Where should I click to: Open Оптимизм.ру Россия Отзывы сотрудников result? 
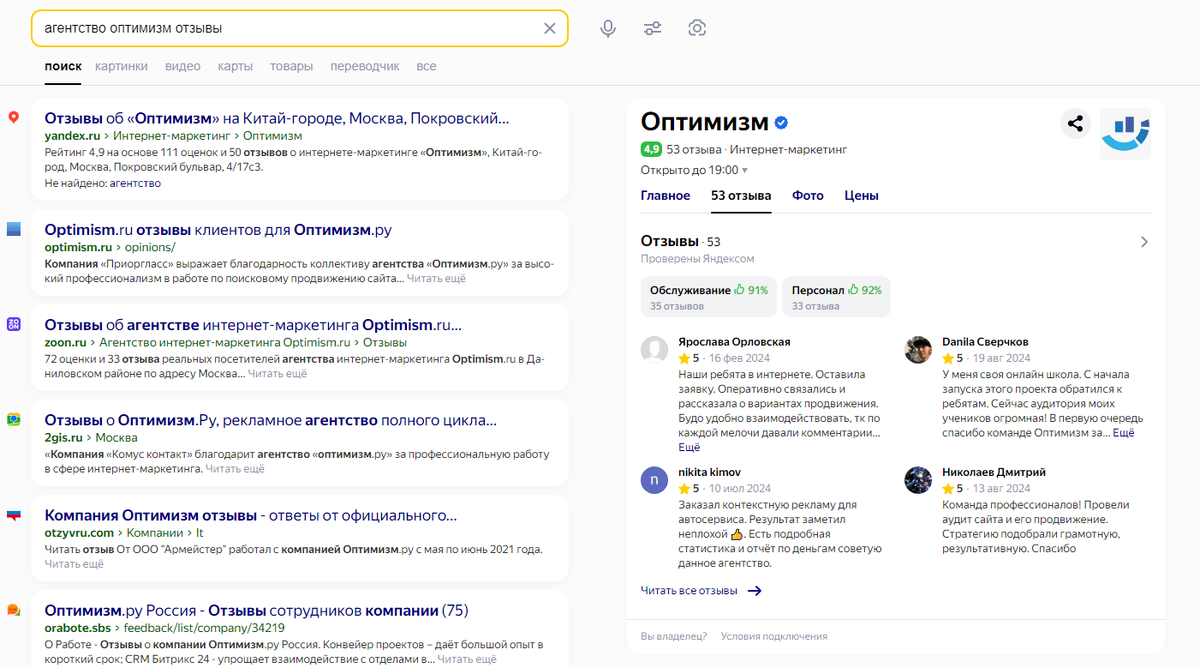point(256,611)
